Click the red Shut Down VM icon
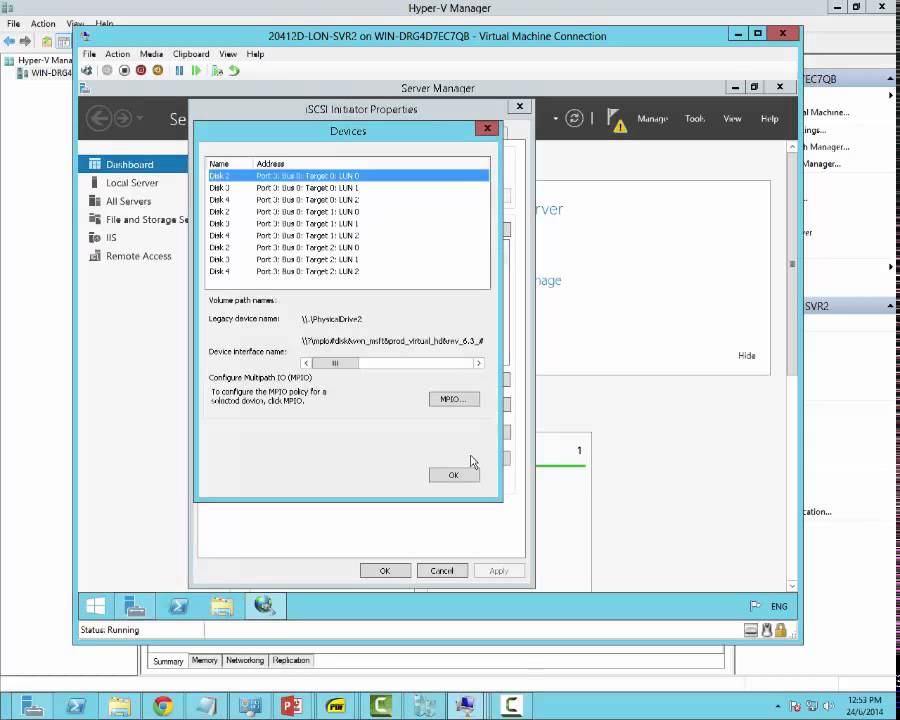Viewport: 900px width, 720px height. [141, 71]
